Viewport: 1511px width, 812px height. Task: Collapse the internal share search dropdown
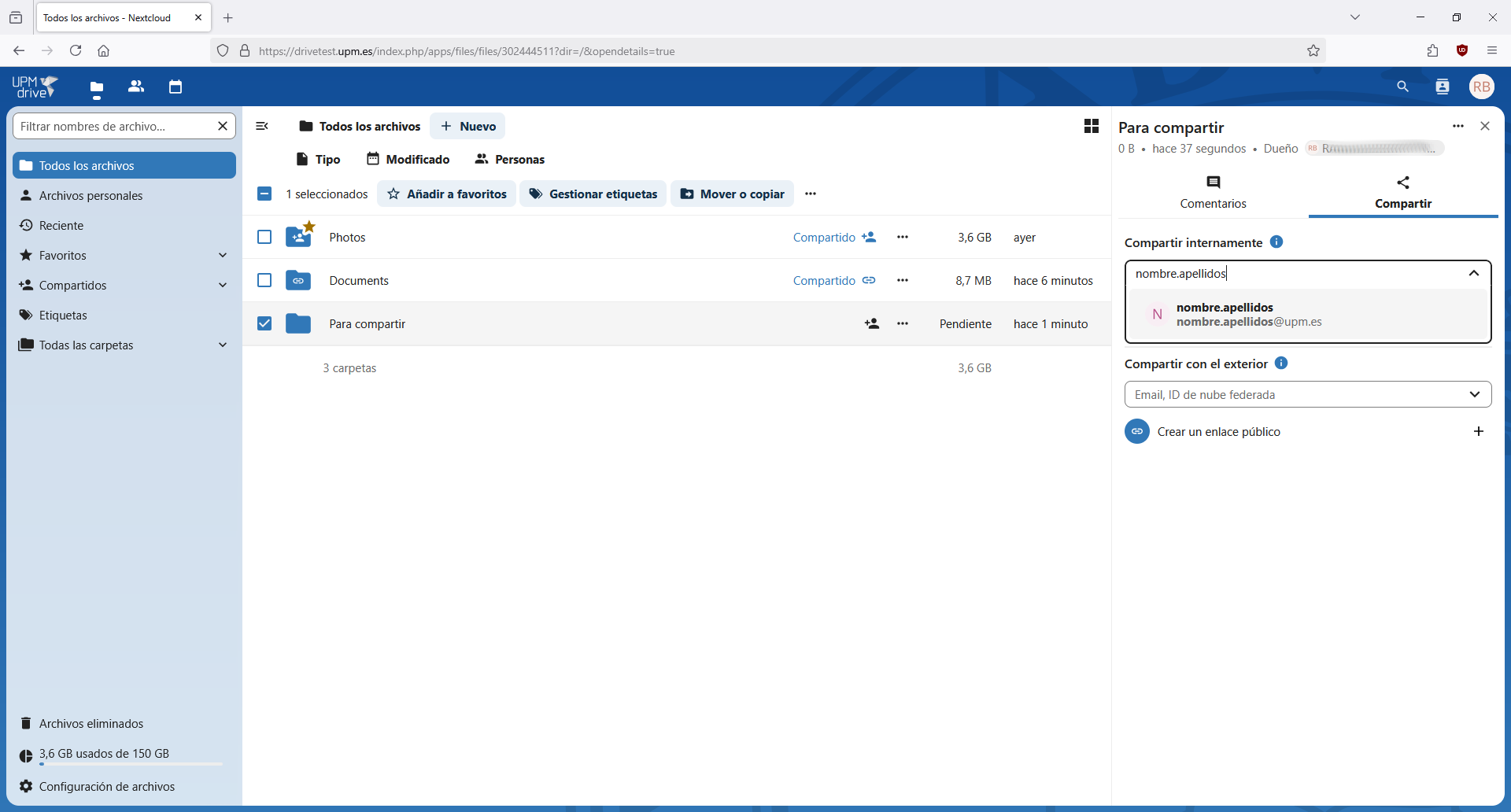1474,273
